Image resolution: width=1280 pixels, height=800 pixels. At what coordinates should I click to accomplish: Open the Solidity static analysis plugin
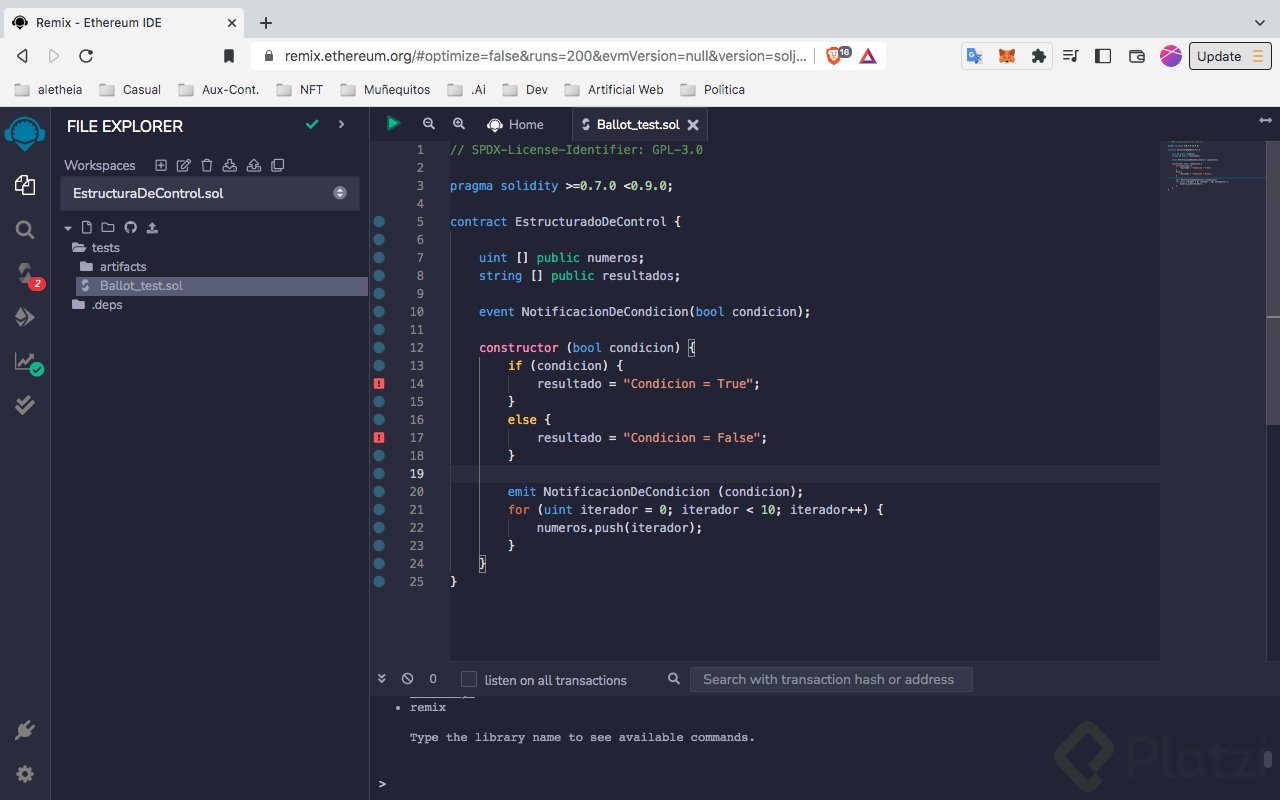click(x=26, y=362)
